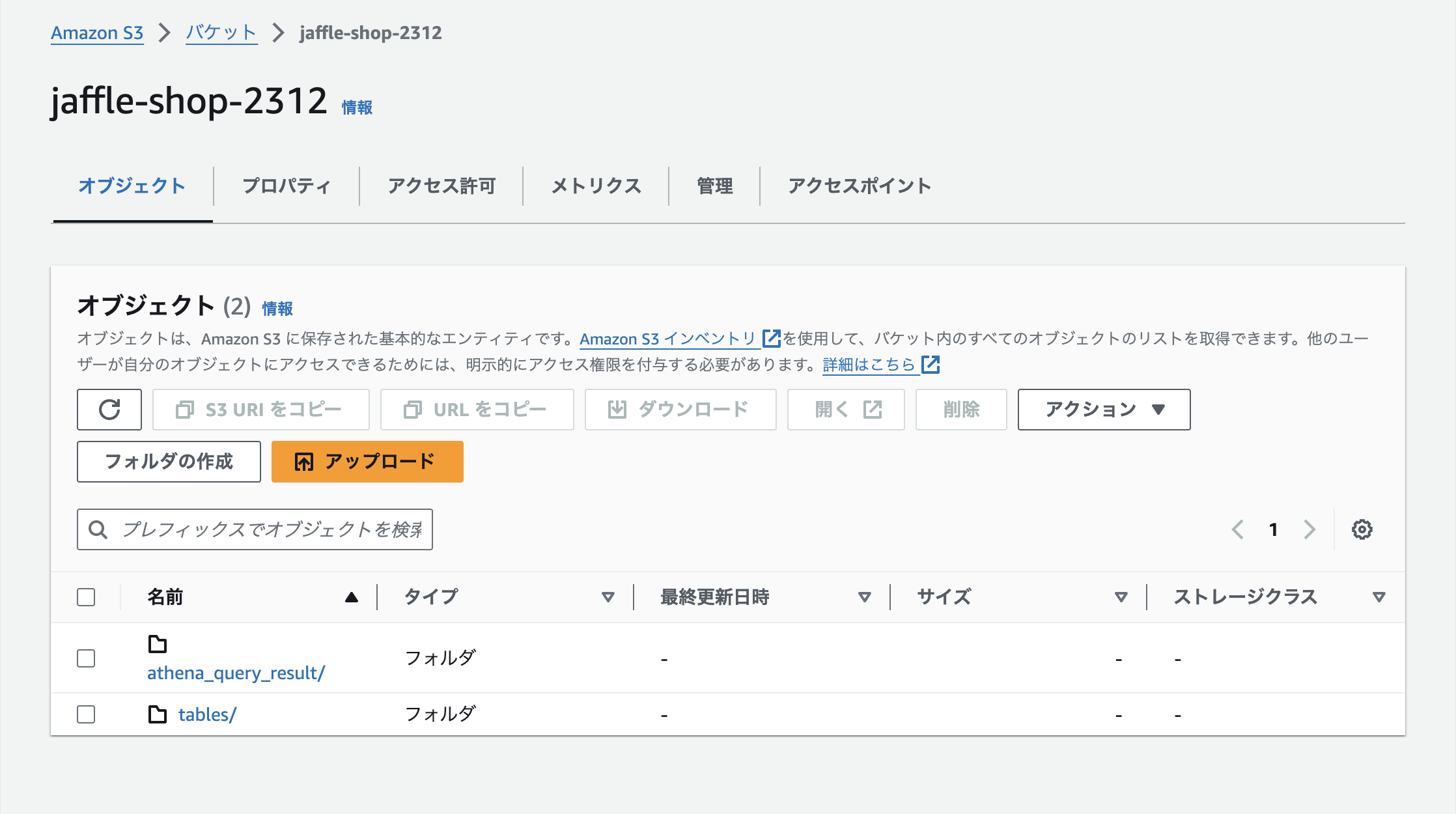This screenshot has width=1456, height=814.
Task: Toggle the select-all objects checkbox
Action: click(86, 597)
